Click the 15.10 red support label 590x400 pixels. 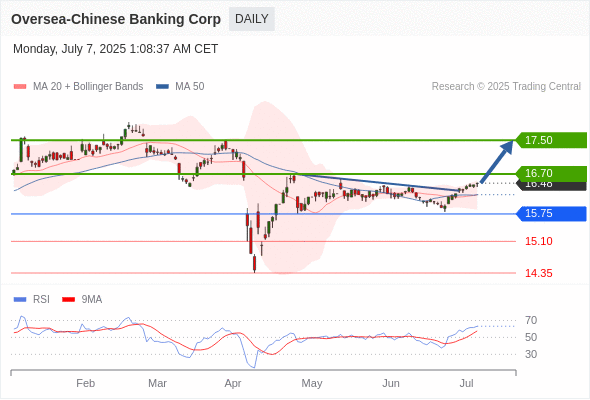(539, 241)
